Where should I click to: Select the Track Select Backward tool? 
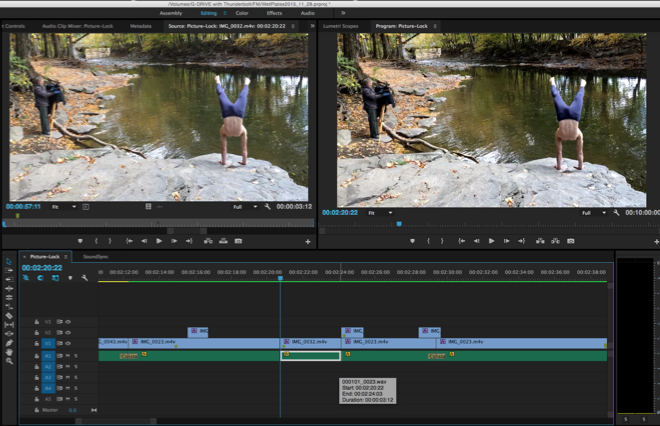pos(9,280)
